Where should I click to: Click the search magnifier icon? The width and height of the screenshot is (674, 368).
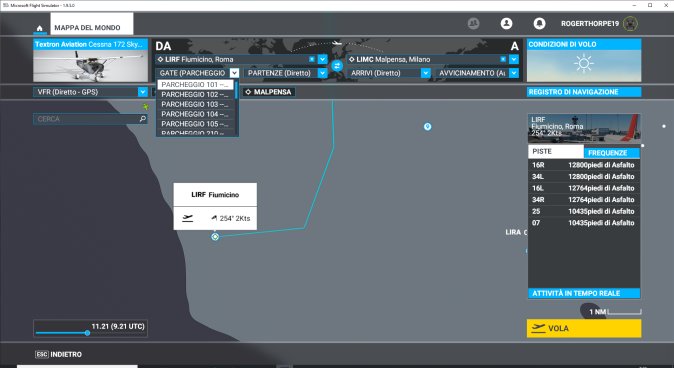[x=143, y=119]
